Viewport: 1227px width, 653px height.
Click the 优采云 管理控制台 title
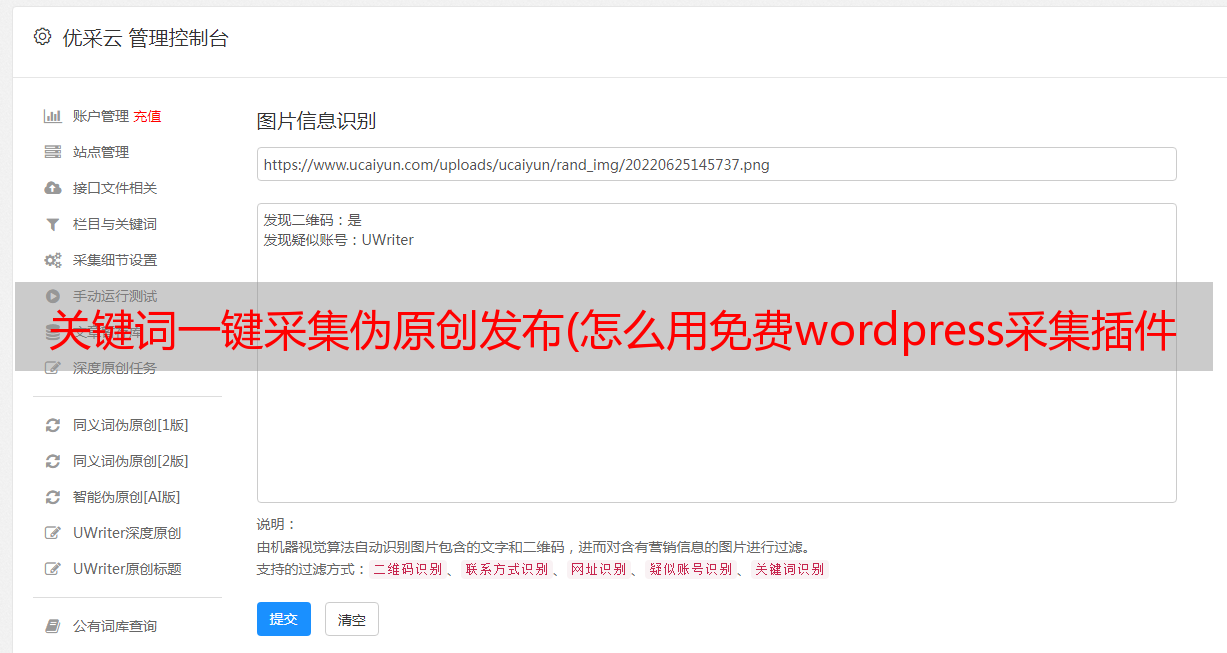pos(145,38)
